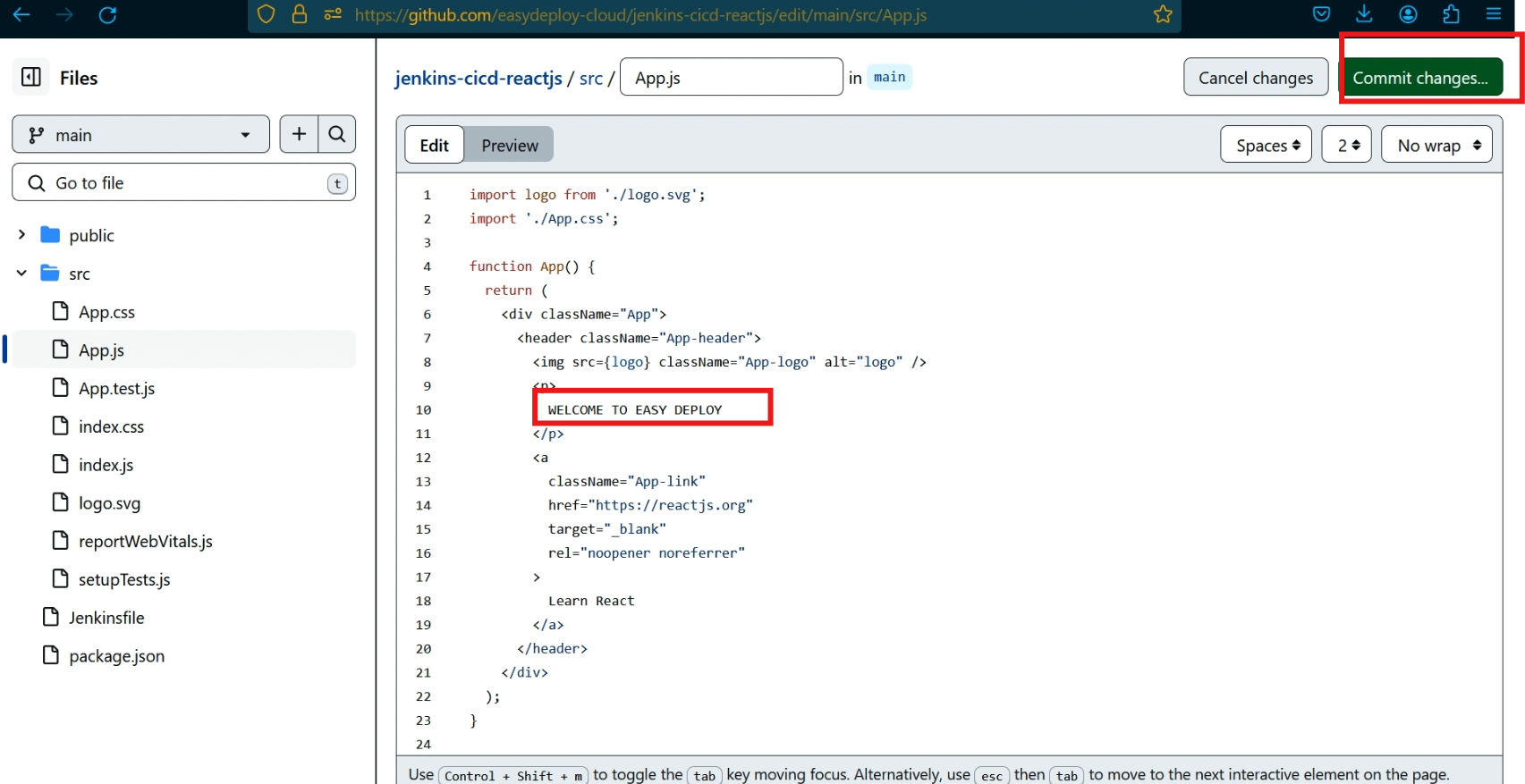Click the App.js filename input field

(731, 77)
